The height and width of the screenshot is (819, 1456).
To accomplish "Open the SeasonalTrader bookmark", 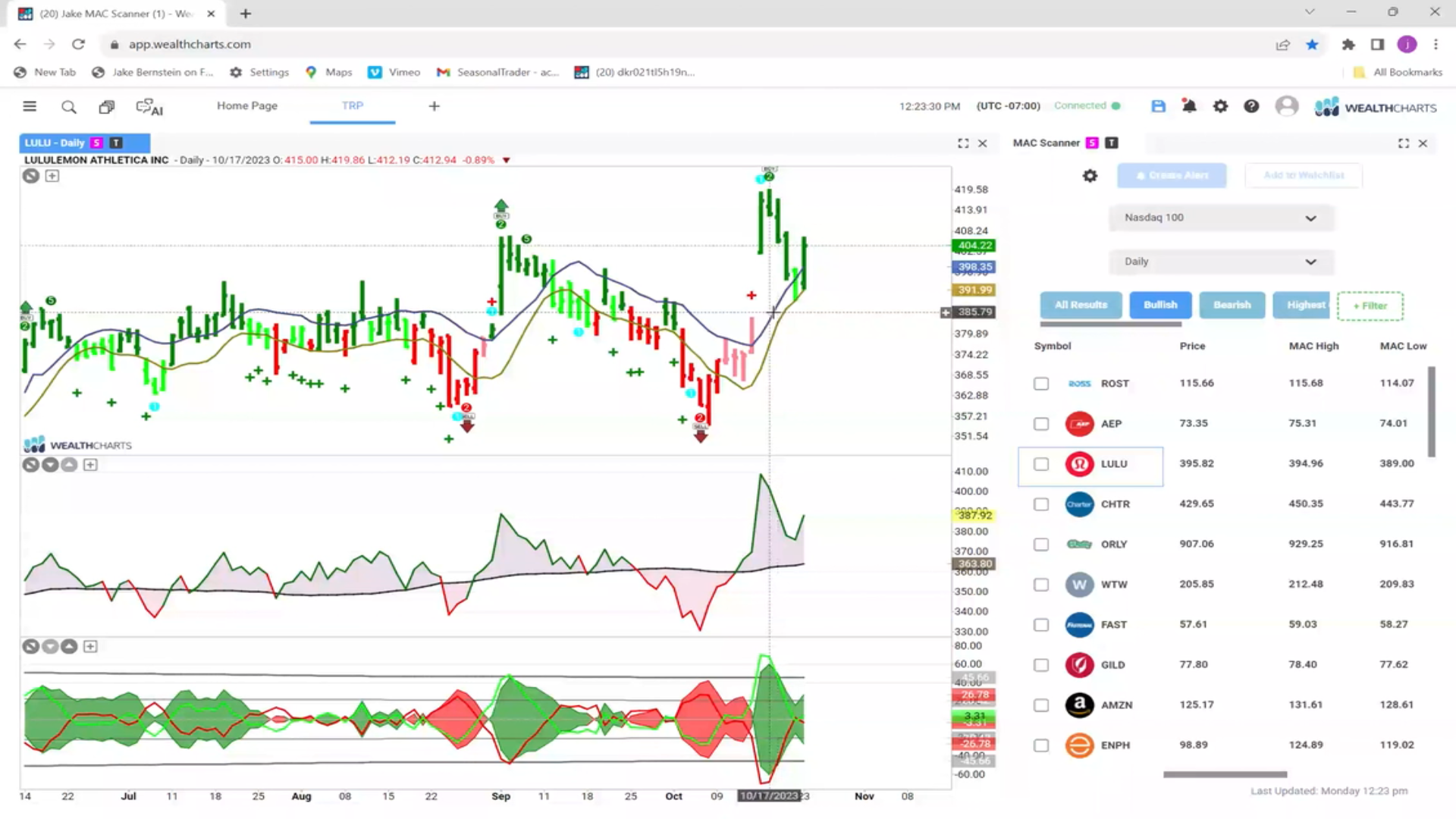I will [497, 72].
